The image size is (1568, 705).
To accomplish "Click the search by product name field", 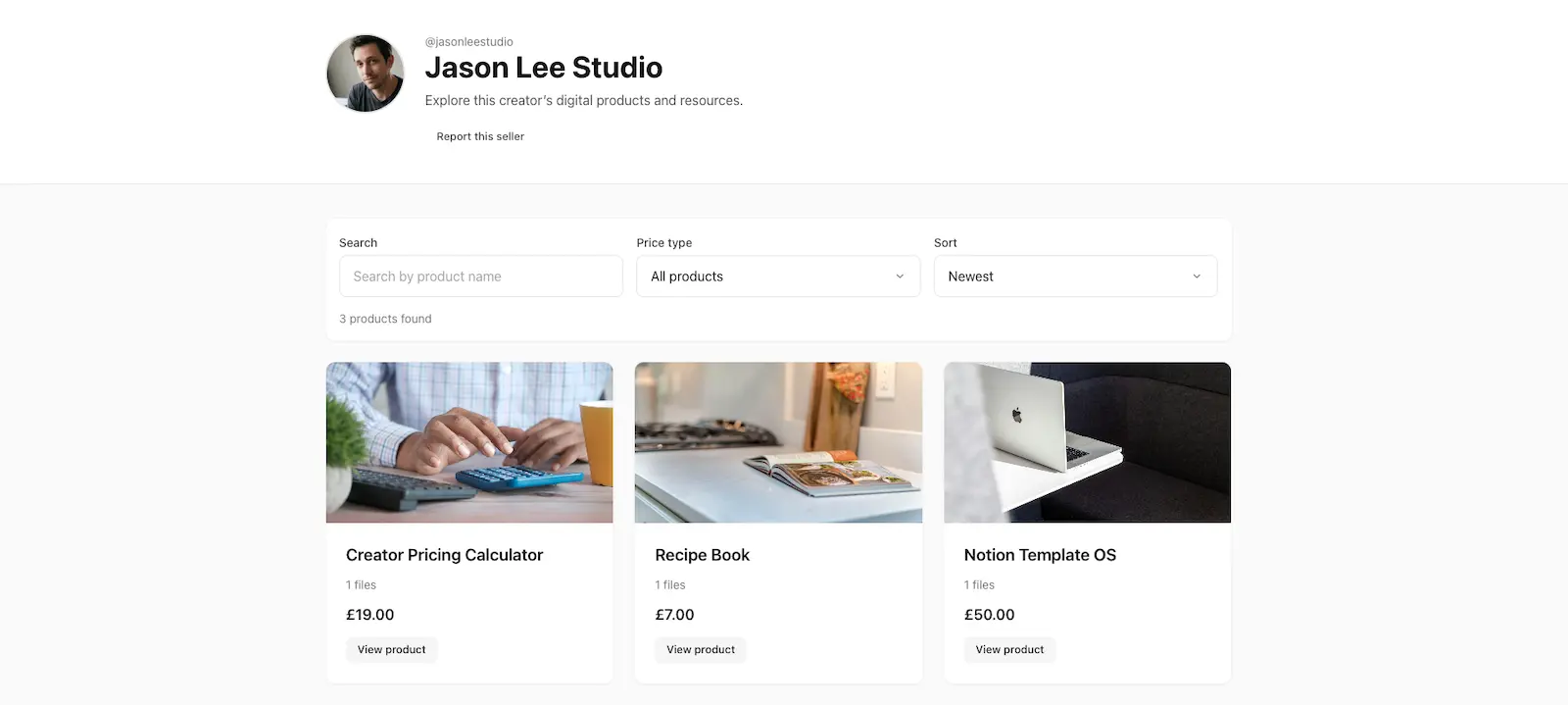I will 480,276.
